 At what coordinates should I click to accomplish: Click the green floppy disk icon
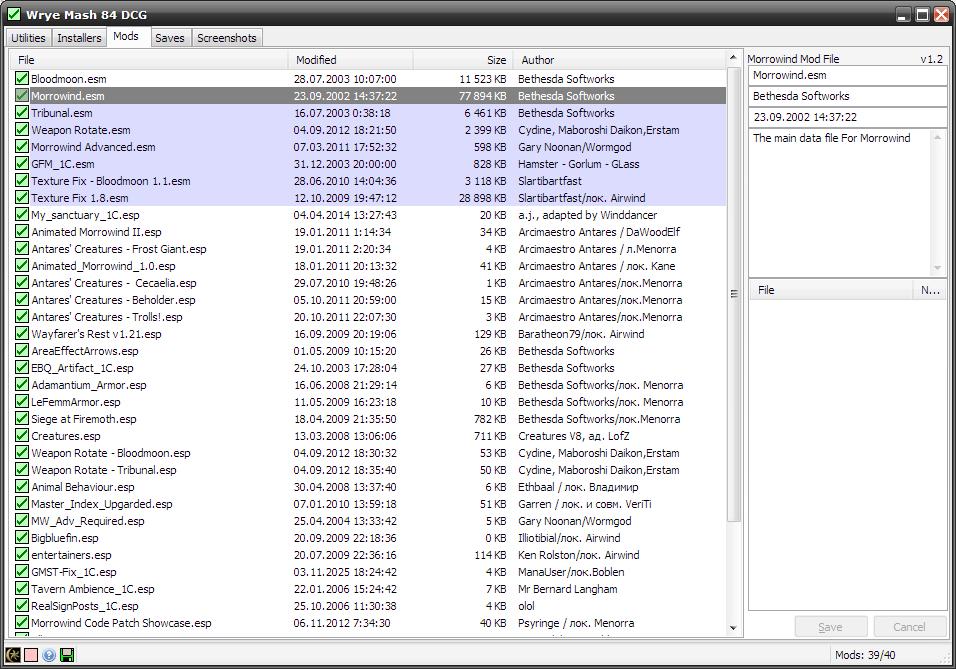67,655
